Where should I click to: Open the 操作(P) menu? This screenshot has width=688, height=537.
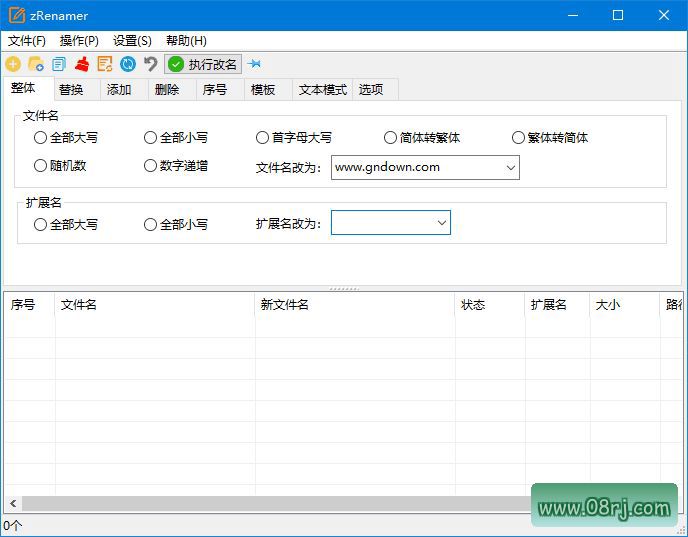[79, 41]
